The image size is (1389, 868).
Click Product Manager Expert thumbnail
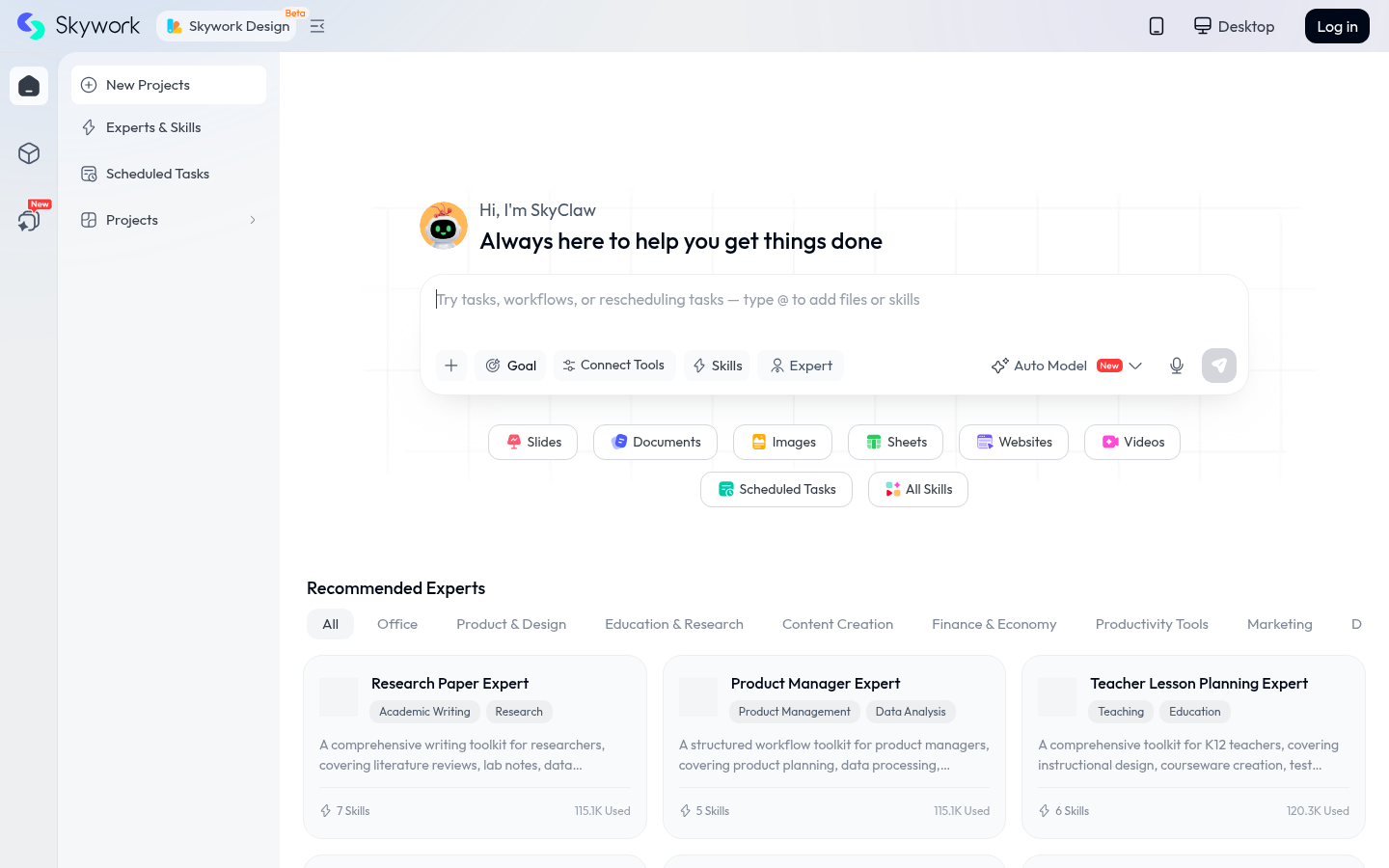698,696
